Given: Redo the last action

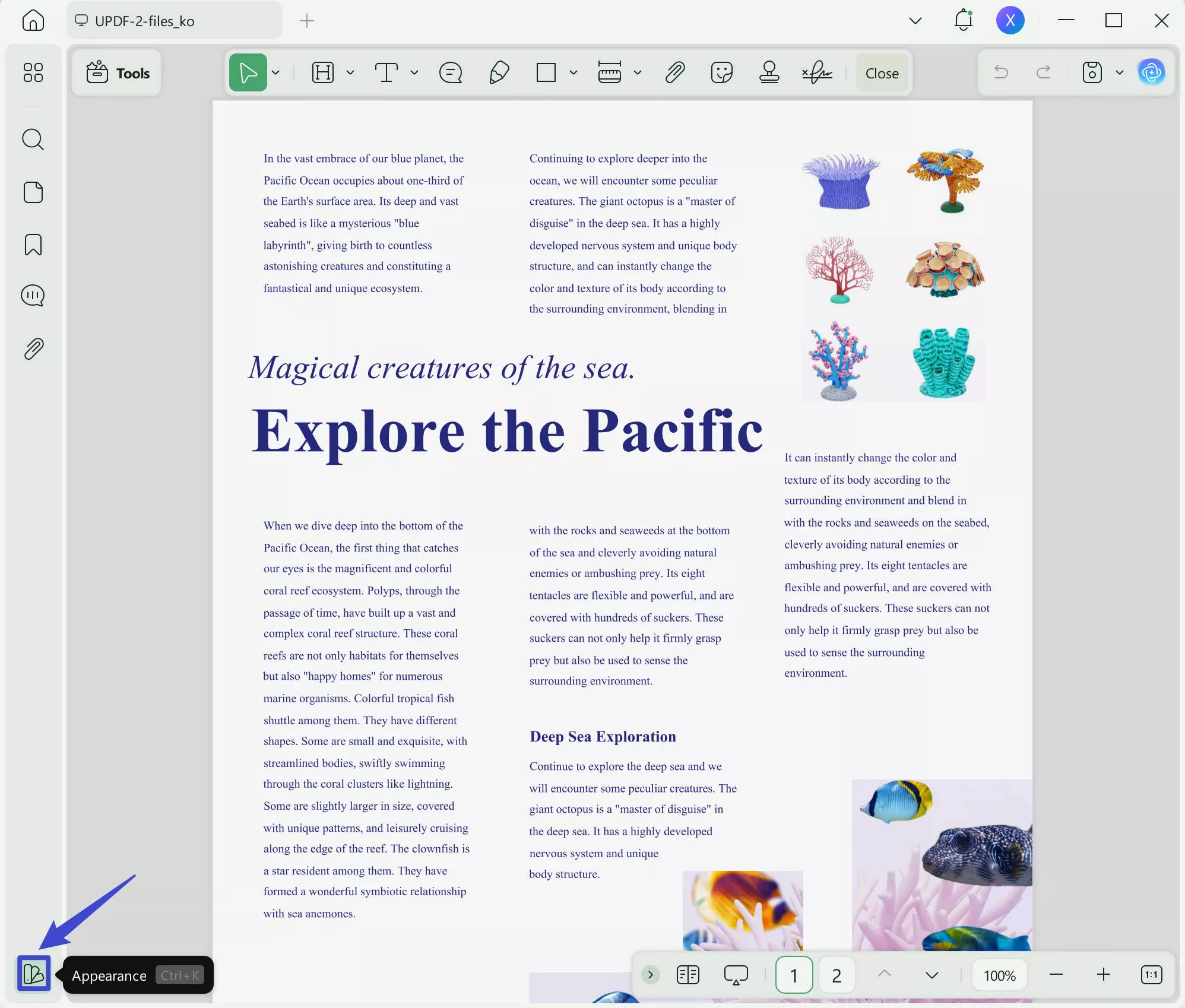Looking at the screenshot, I should [1043, 72].
